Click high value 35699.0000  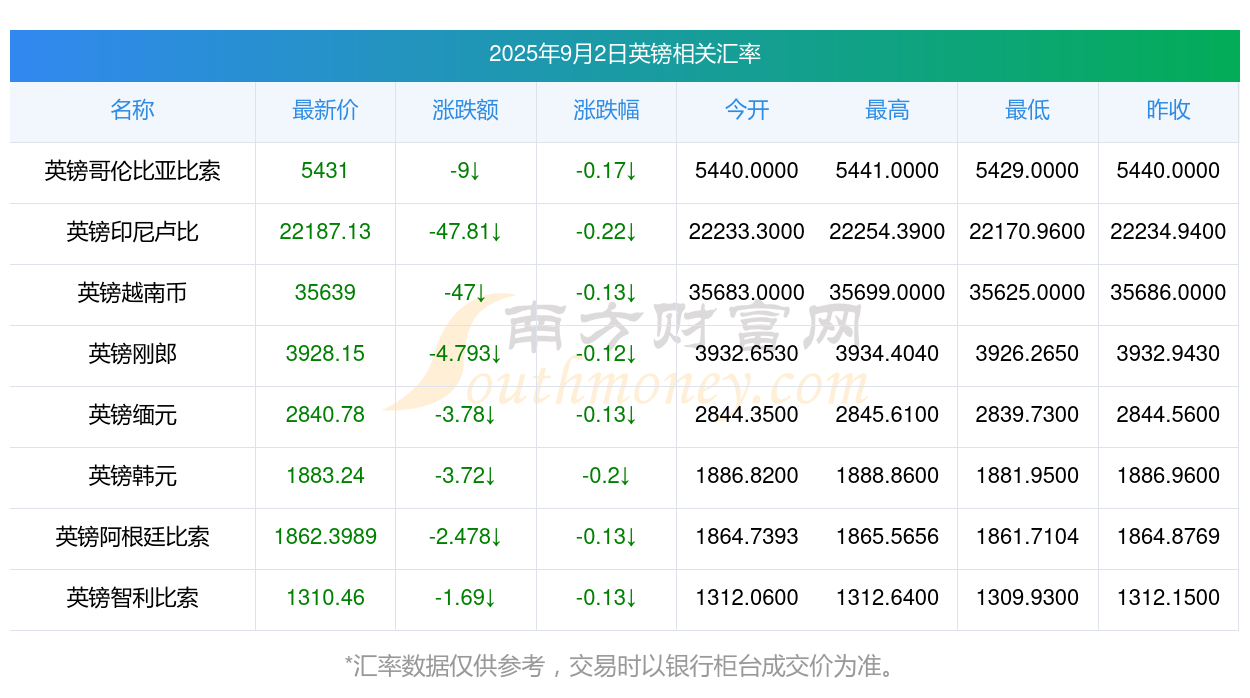[x=887, y=293]
